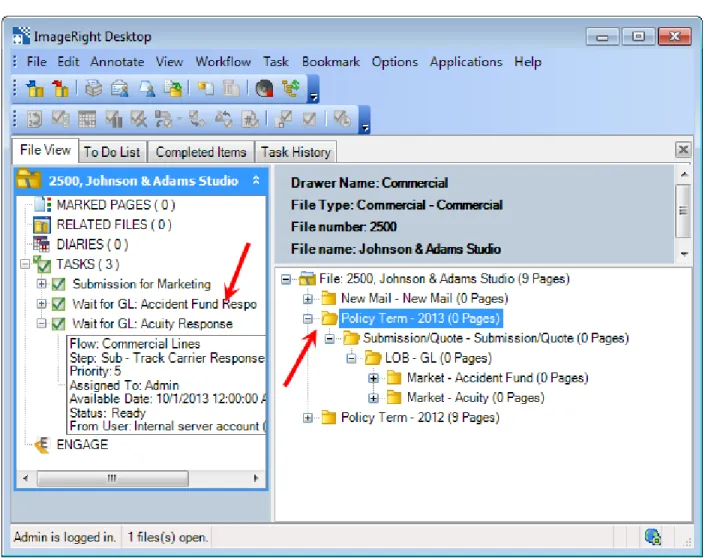Click the checkmark with X cancel task icon
Viewport: 705px width, 558px height.
point(138,120)
